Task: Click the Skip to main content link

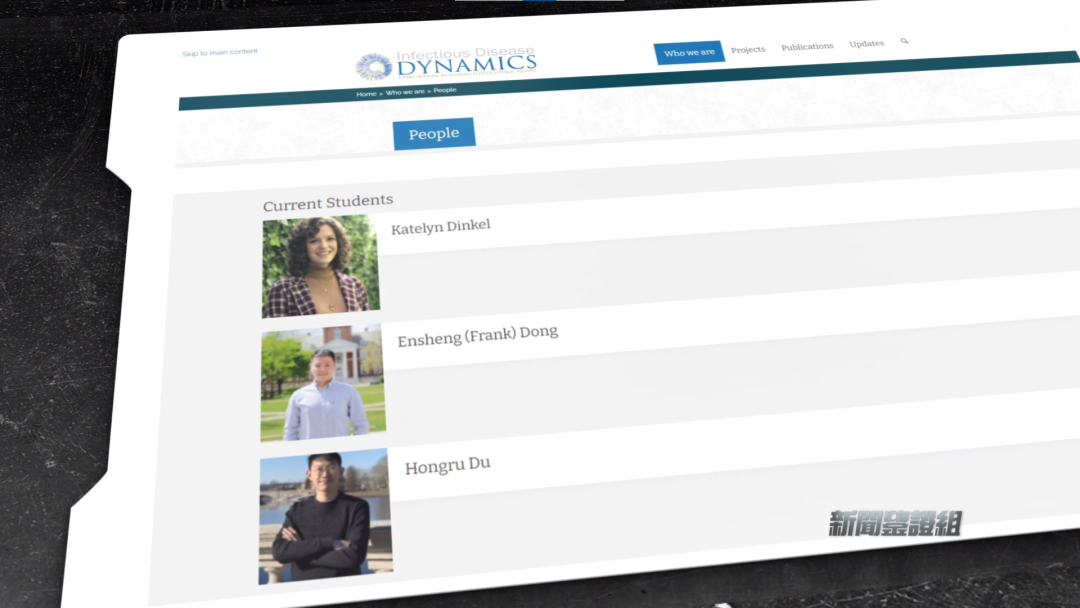Action: coord(219,52)
